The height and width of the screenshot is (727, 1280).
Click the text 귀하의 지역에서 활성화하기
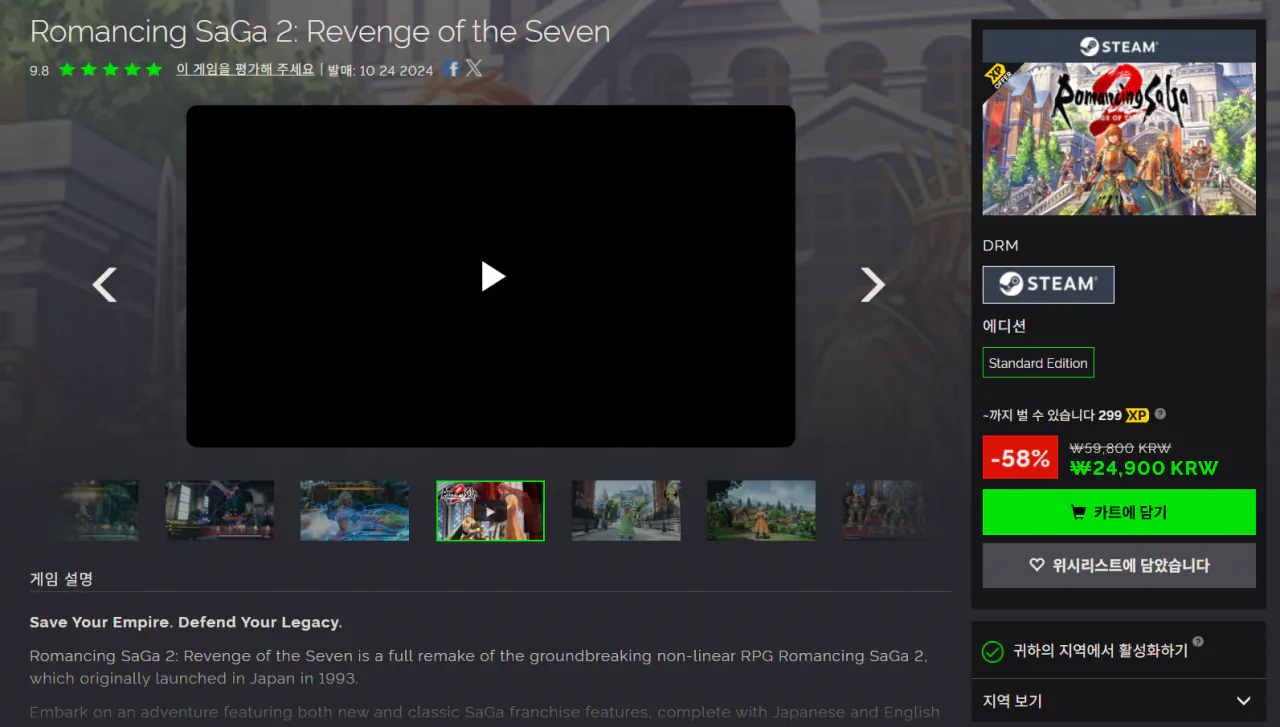1100,651
